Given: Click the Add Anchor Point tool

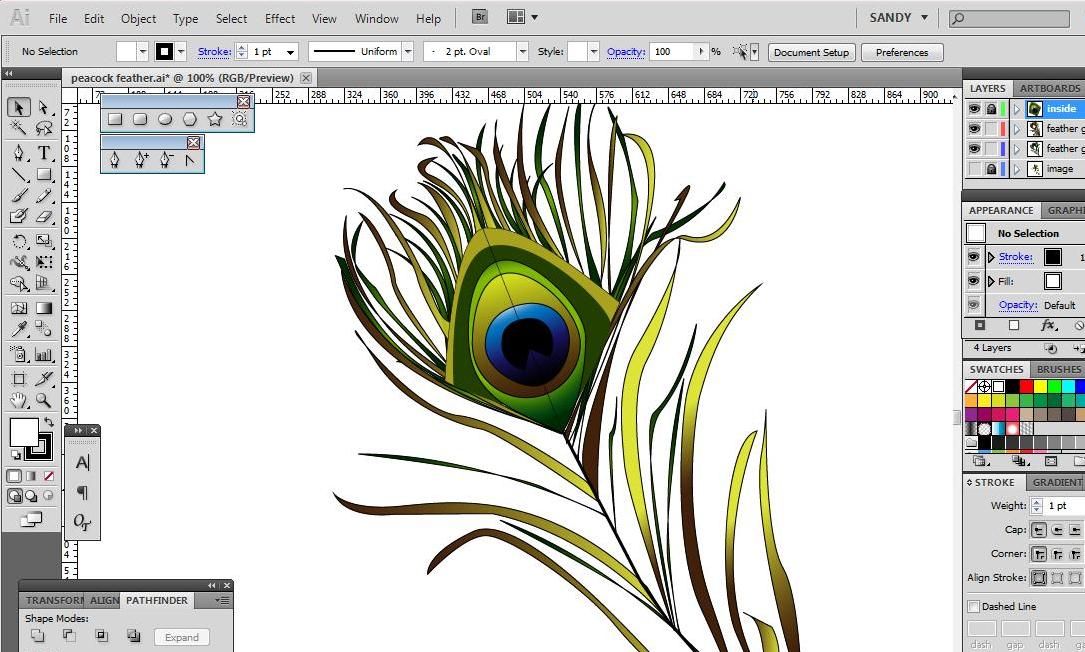Looking at the screenshot, I should (140, 161).
